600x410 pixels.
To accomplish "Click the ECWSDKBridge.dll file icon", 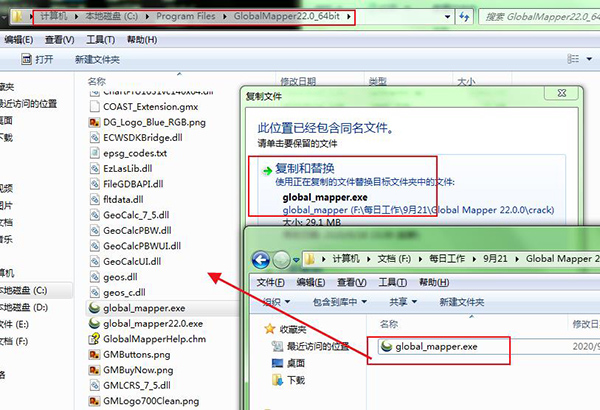I will (94, 137).
